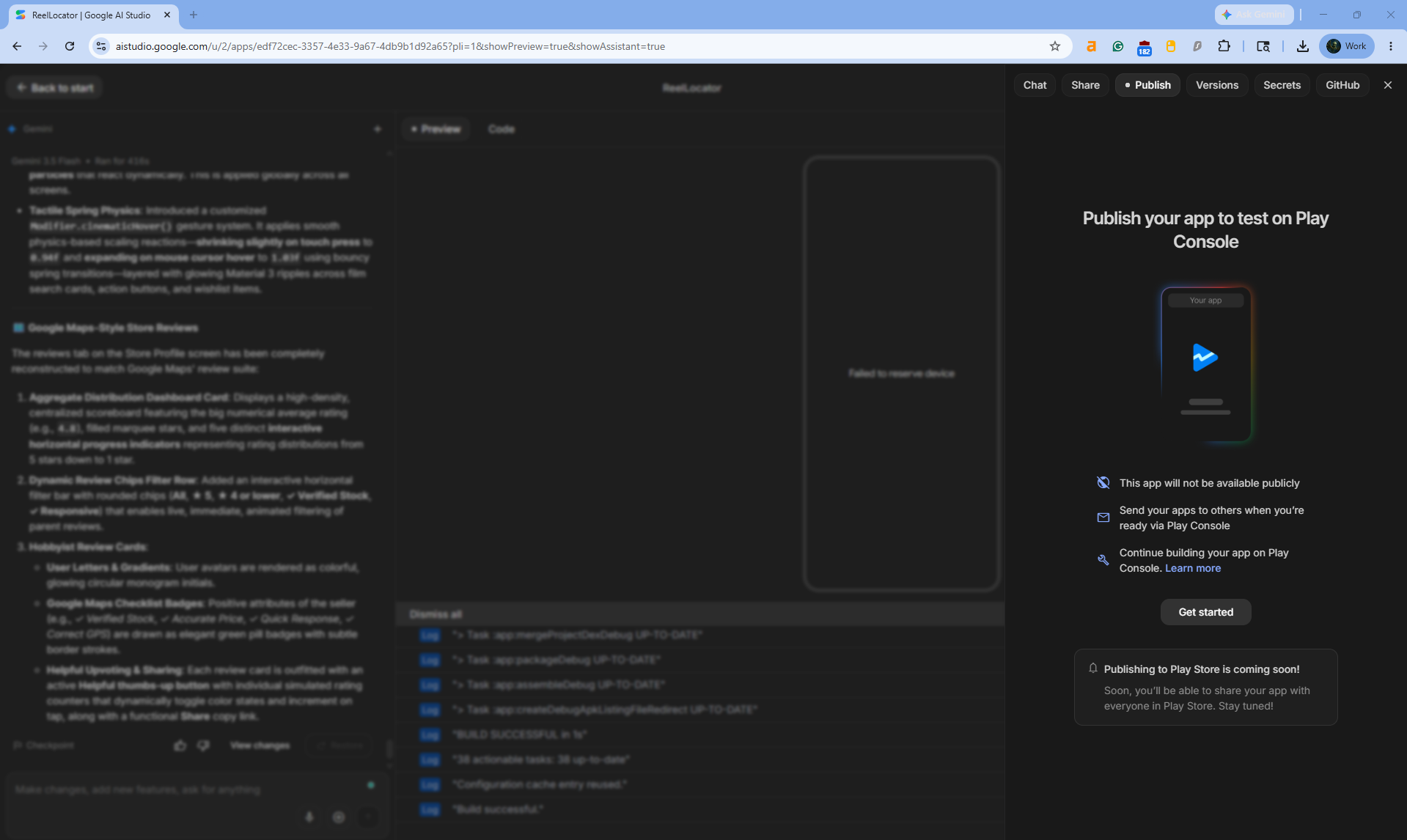Viewport: 1407px width, 840px height.
Task: Select the ReelLocator Google AI Studio tab
Action: [92, 15]
